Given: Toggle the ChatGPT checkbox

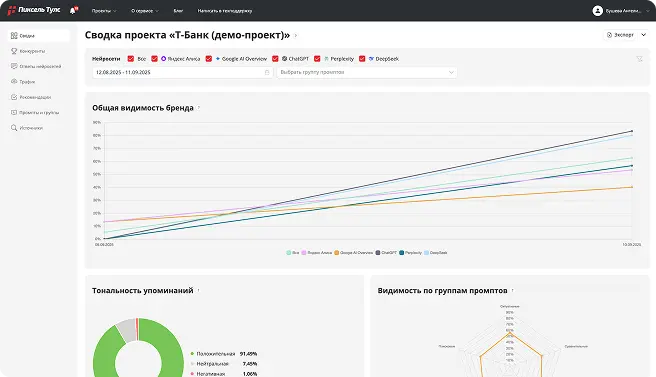Looking at the screenshot, I should pos(275,59).
